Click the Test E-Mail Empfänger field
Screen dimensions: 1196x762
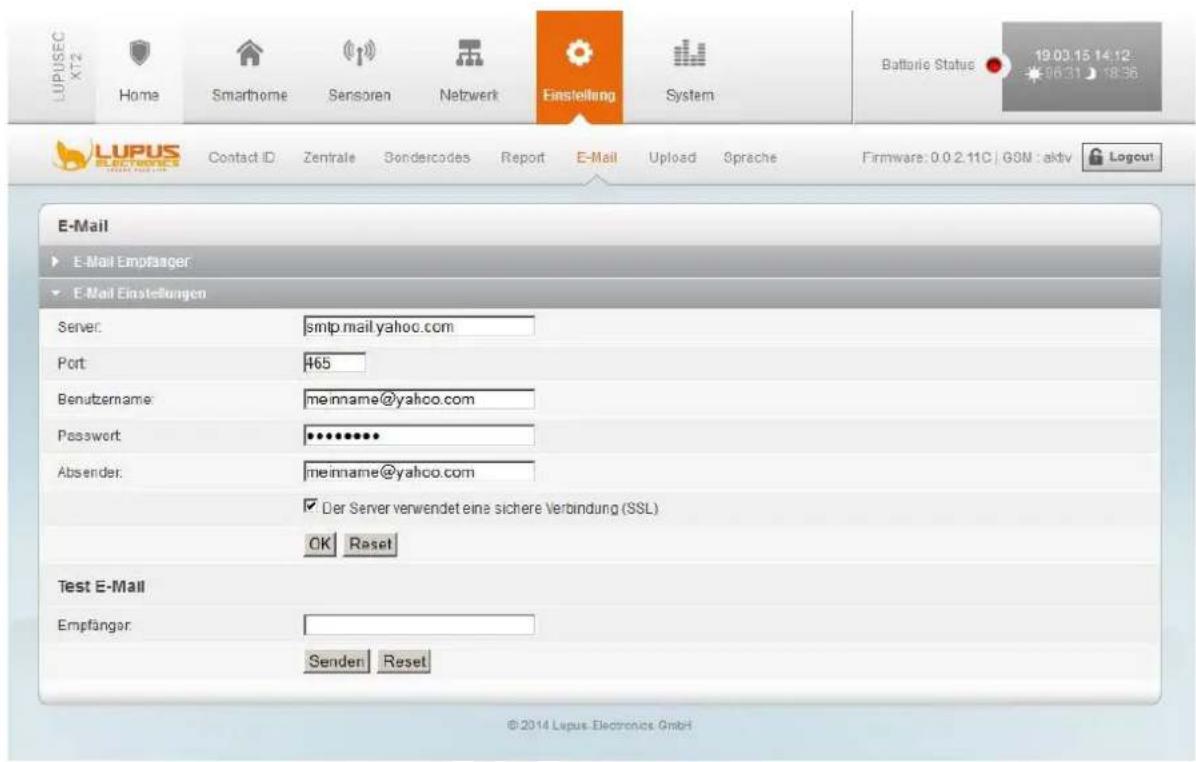pos(419,625)
